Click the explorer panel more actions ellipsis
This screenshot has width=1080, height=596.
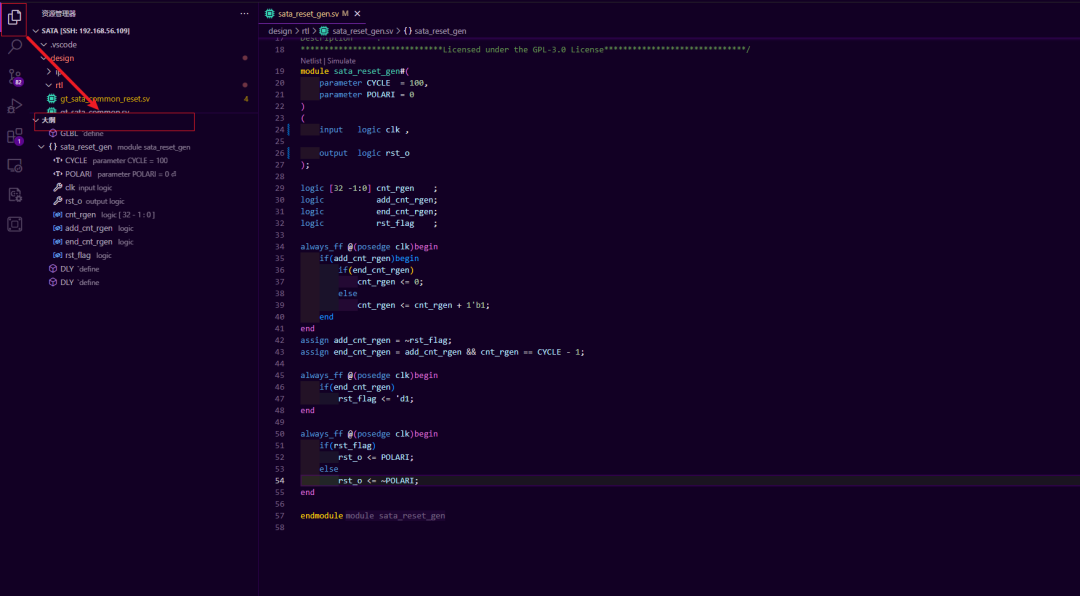[x=244, y=14]
